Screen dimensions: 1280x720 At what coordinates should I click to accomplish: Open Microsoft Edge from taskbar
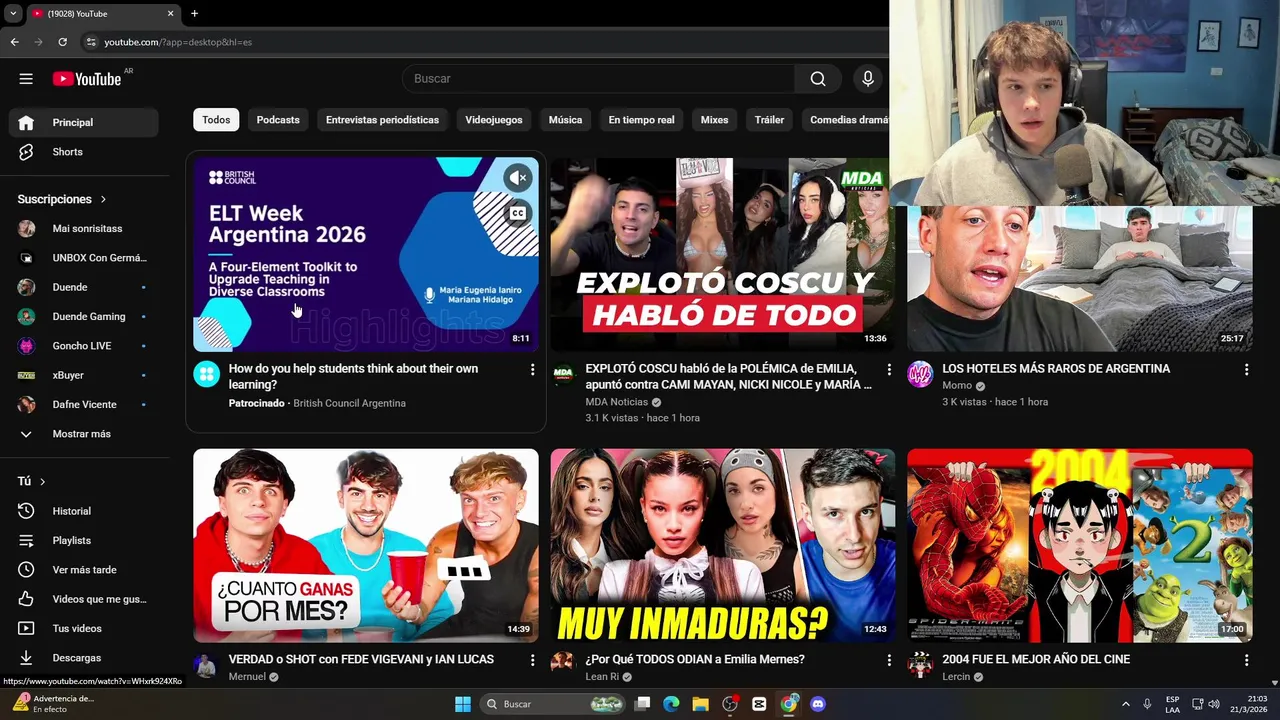tap(671, 704)
